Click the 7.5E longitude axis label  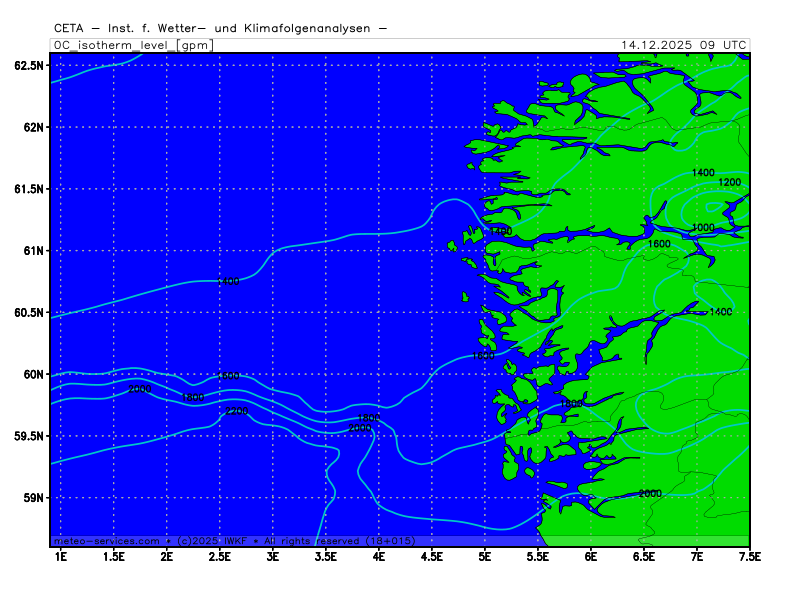(x=749, y=555)
